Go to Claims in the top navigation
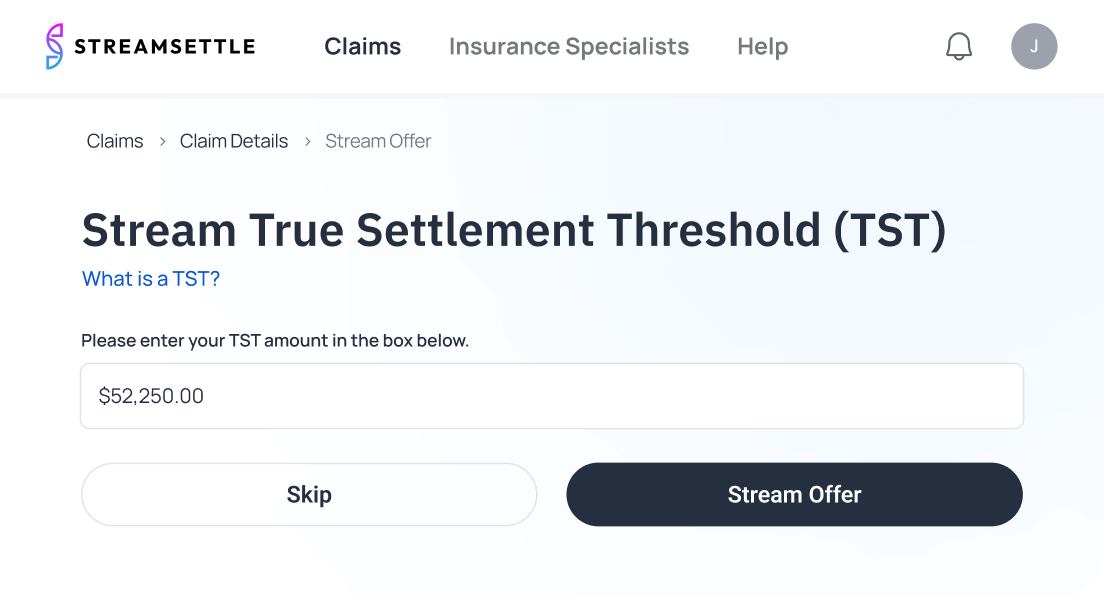The width and height of the screenshot is (1104, 596). [x=362, y=46]
